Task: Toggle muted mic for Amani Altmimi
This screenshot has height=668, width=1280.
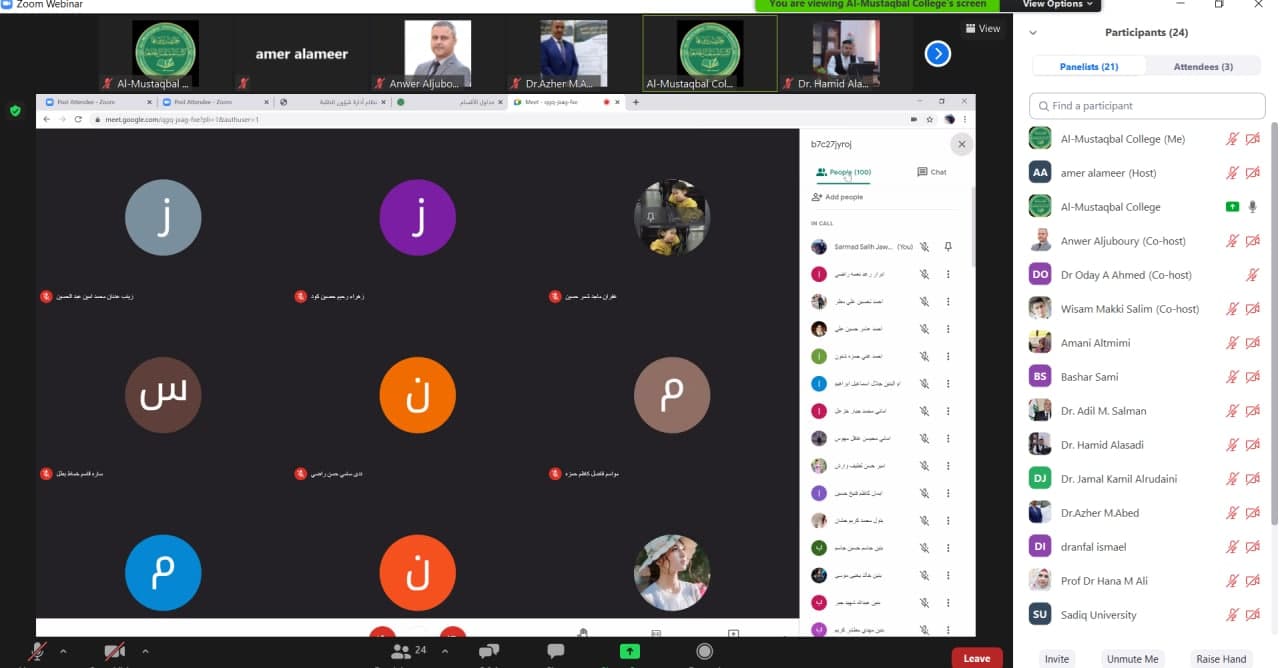Action: (x=1232, y=343)
